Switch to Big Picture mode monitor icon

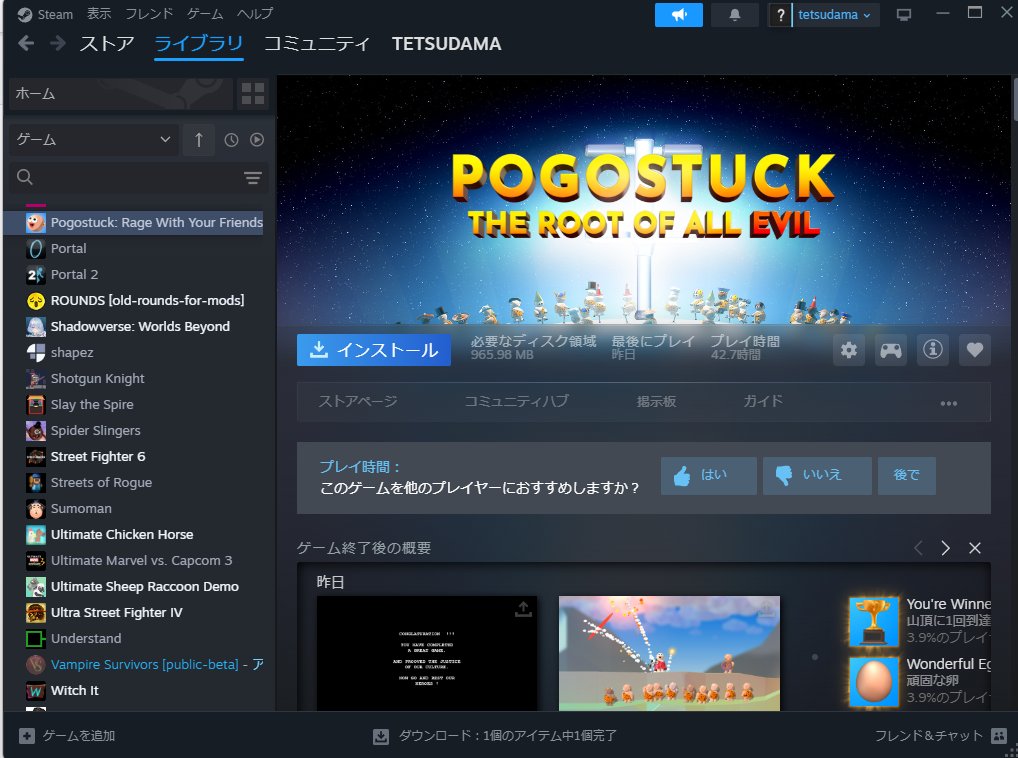click(904, 14)
